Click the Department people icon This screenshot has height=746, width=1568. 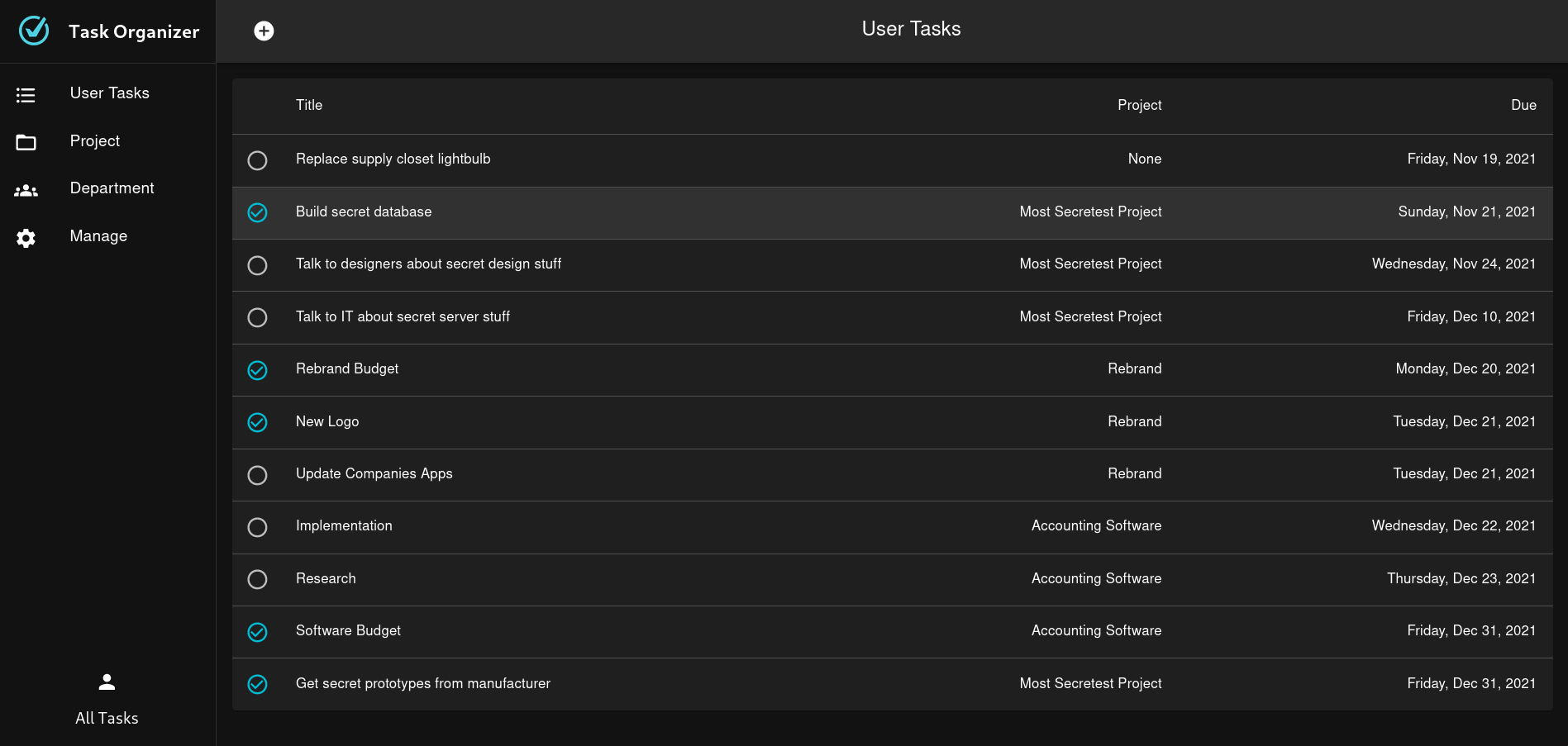(x=26, y=190)
